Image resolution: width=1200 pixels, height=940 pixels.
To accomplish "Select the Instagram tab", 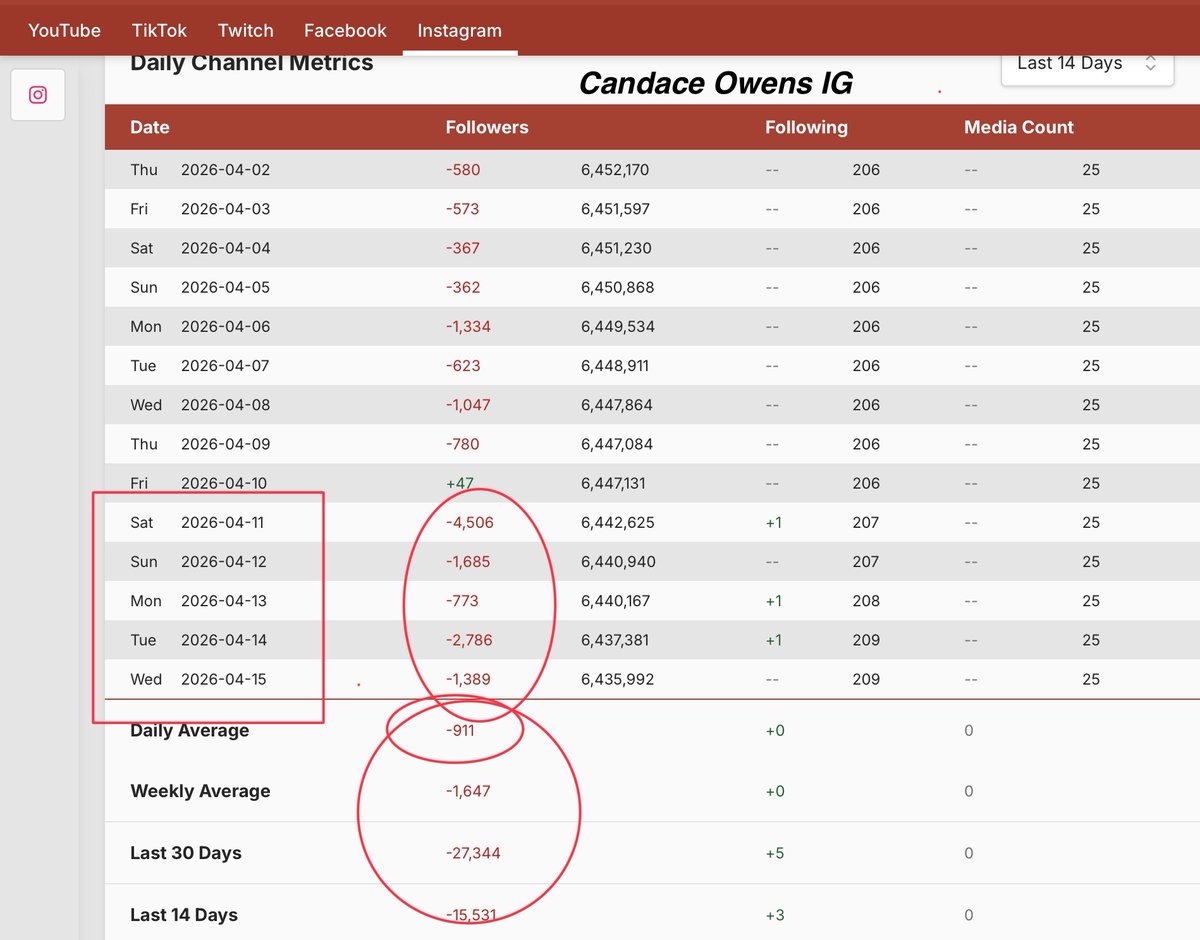I will [460, 30].
